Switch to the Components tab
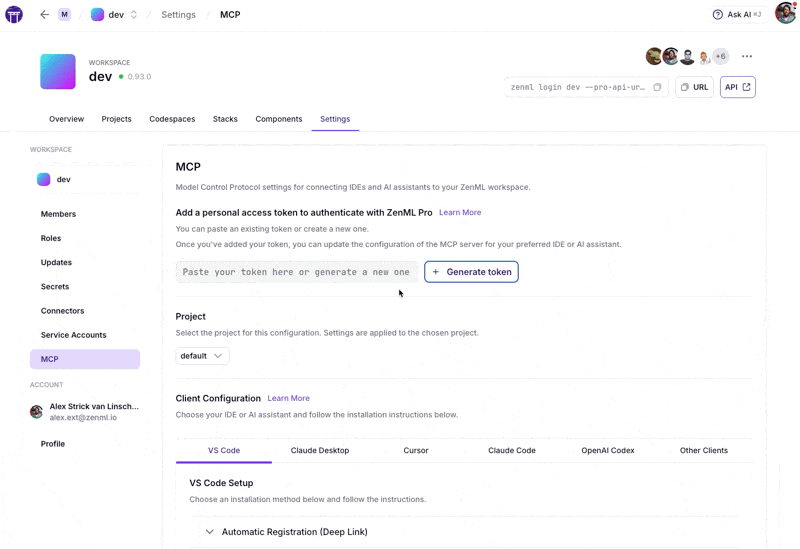The image size is (800, 549). (x=279, y=119)
